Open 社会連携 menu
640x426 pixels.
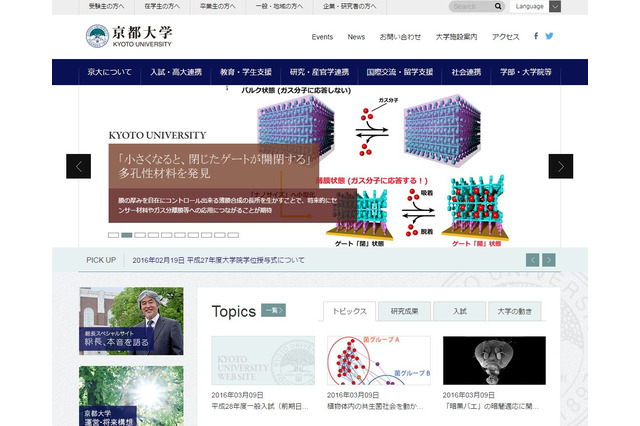[466, 72]
